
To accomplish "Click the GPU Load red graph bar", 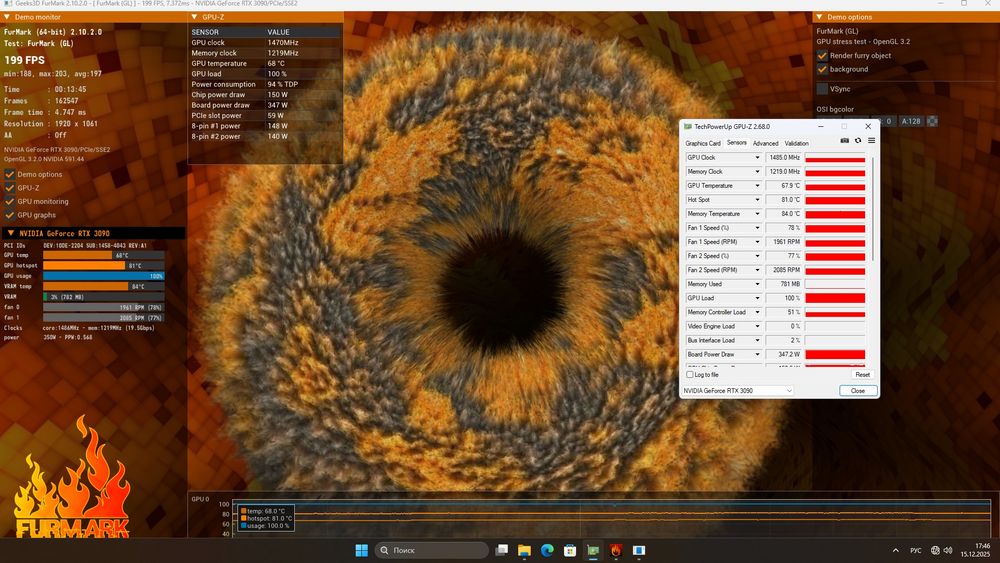I will coord(835,298).
